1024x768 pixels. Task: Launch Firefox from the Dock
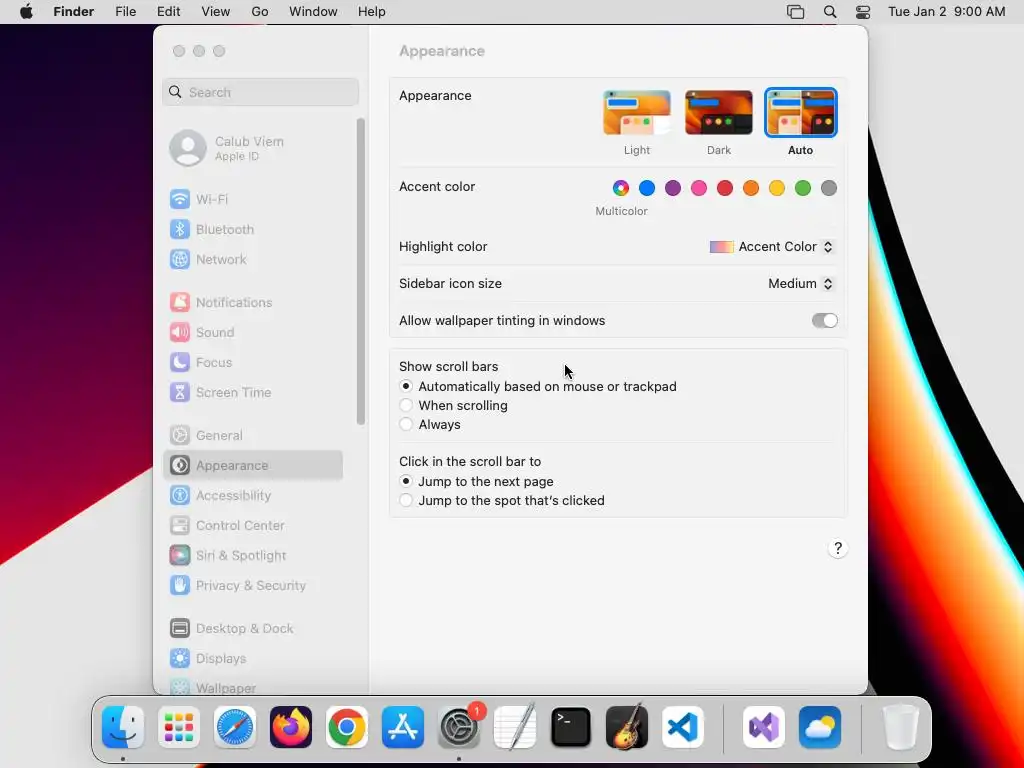[x=291, y=727]
